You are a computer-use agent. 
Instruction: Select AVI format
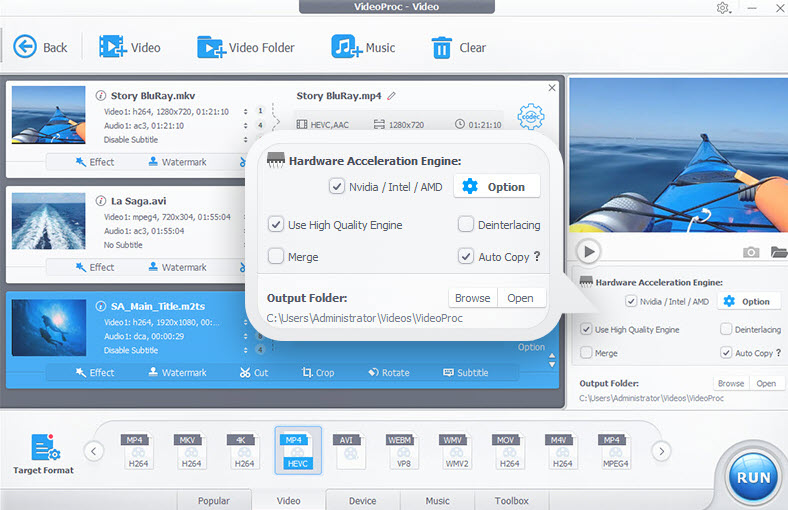click(350, 451)
